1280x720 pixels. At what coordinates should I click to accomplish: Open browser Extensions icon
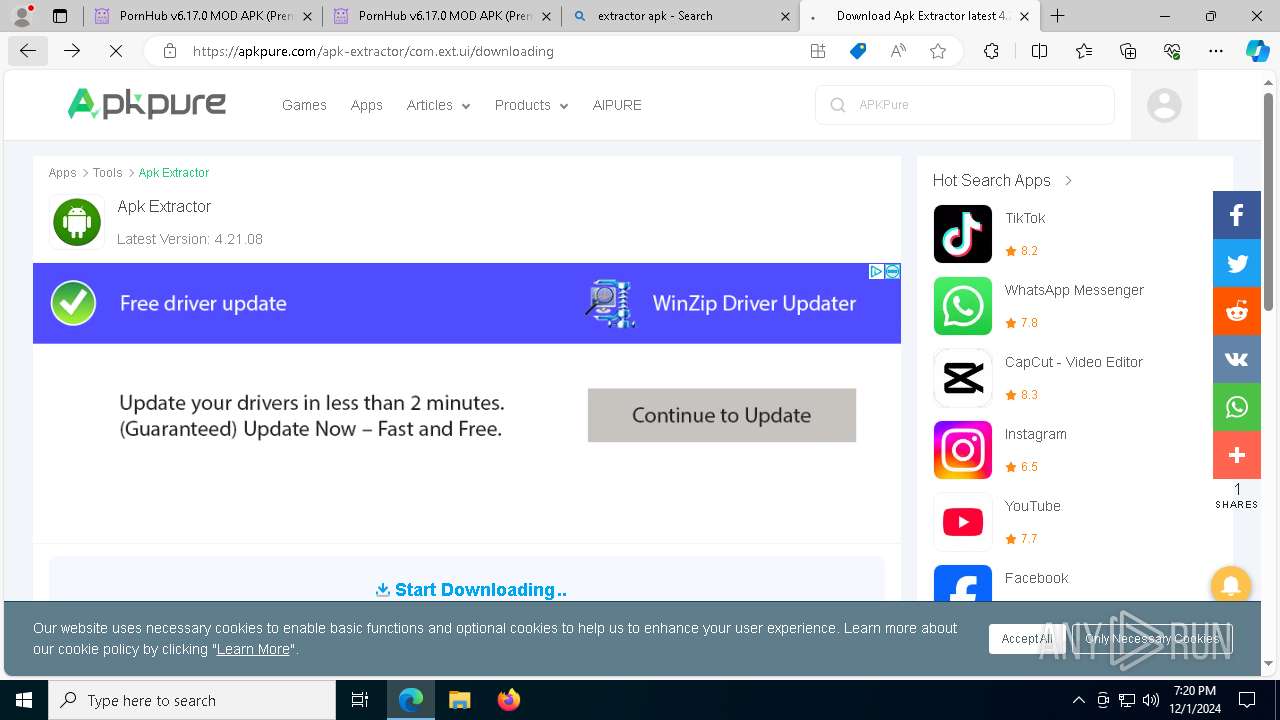(x=991, y=51)
